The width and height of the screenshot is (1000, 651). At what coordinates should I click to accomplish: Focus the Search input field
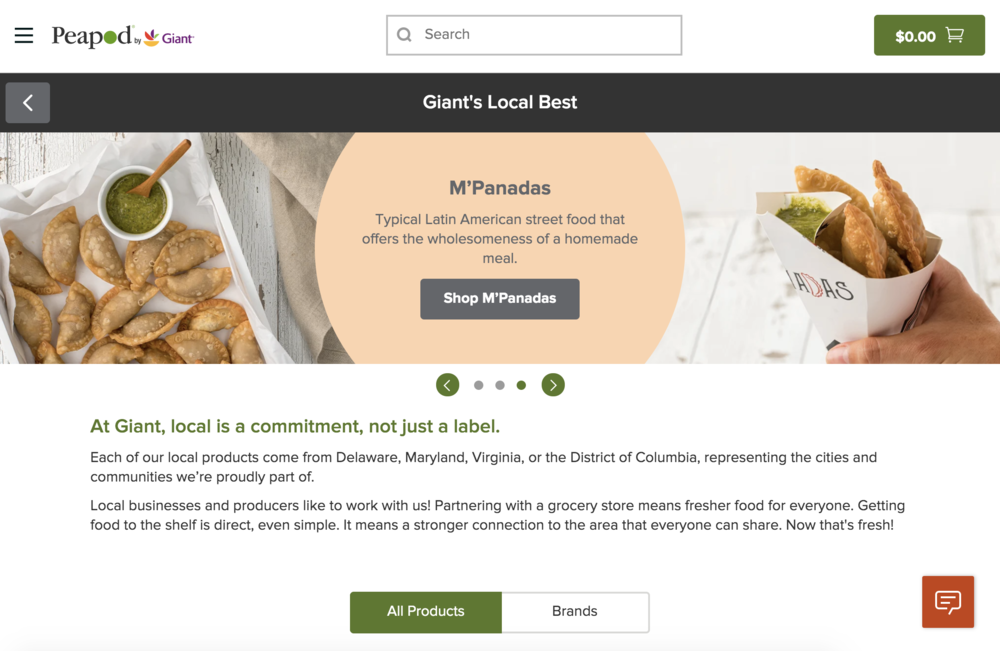pos(545,35)
